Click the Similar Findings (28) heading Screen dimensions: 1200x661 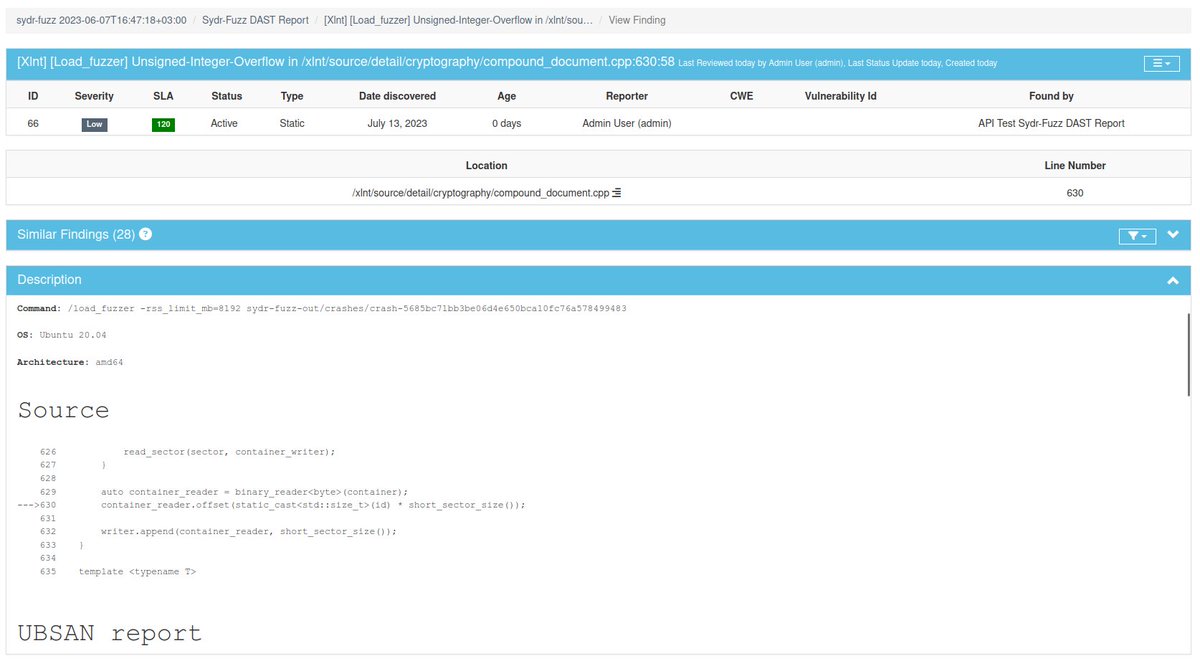76,234
